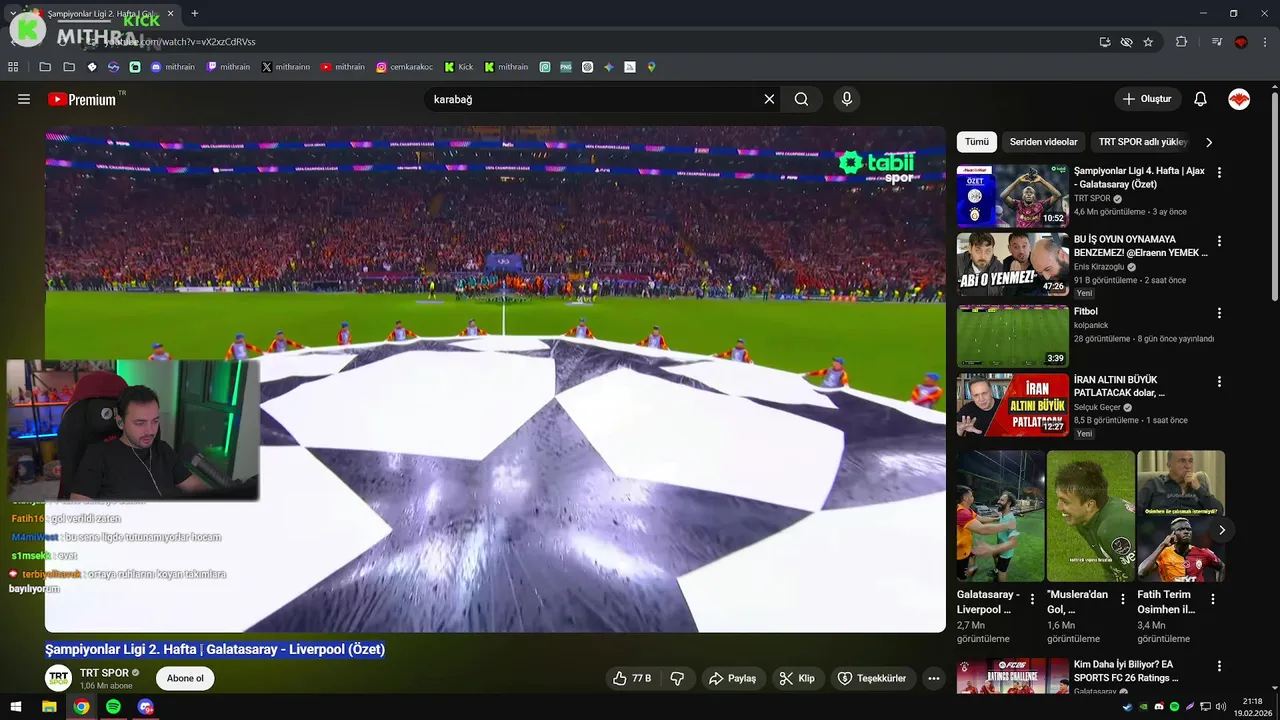Select the Seriden videolar chip
This screenshot has width=1280, height=720.
pyautogui.click(x=1043, y=142)
